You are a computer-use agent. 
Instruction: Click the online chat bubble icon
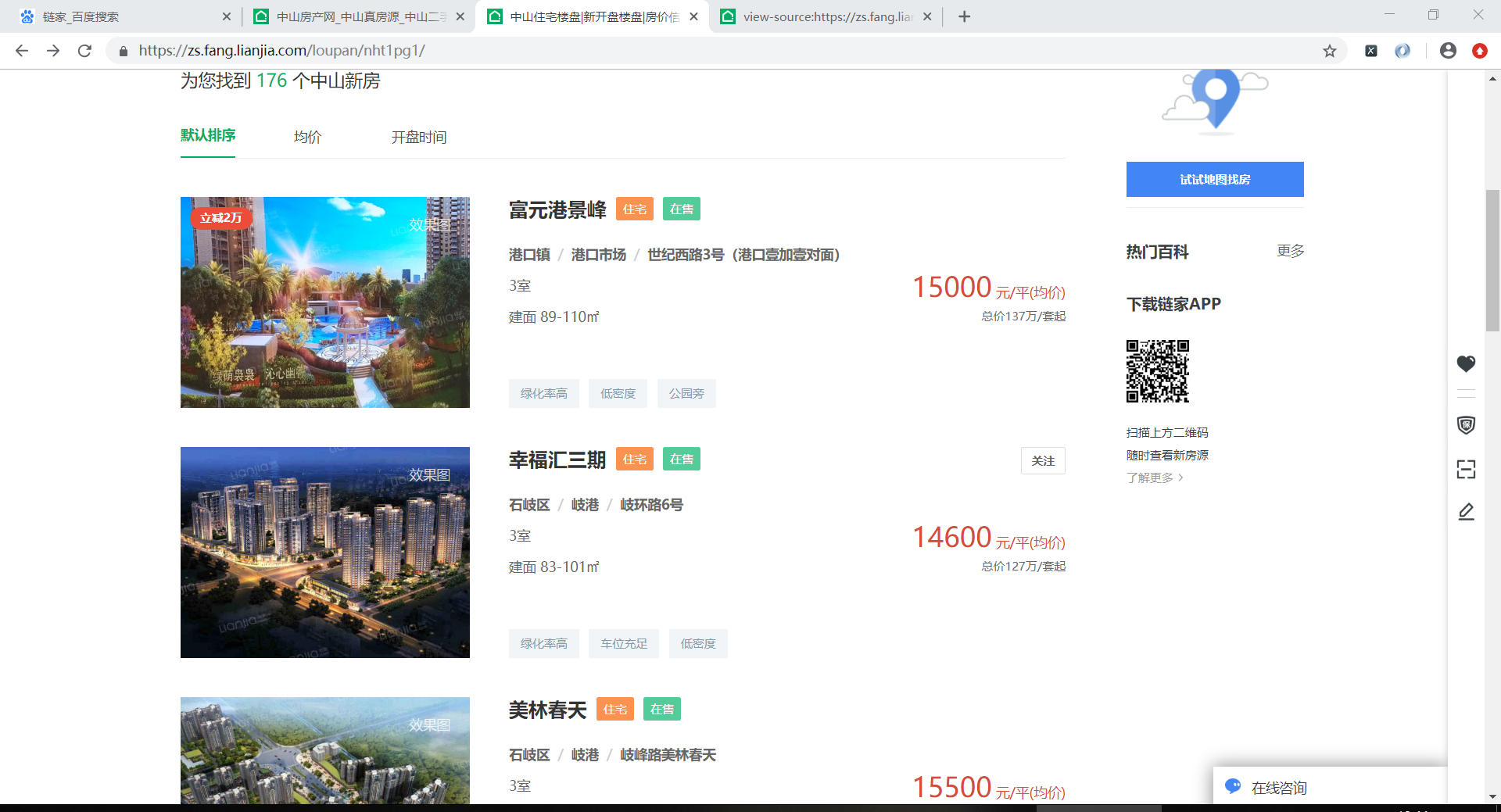pyautogui.click(x=1233, y=786)
